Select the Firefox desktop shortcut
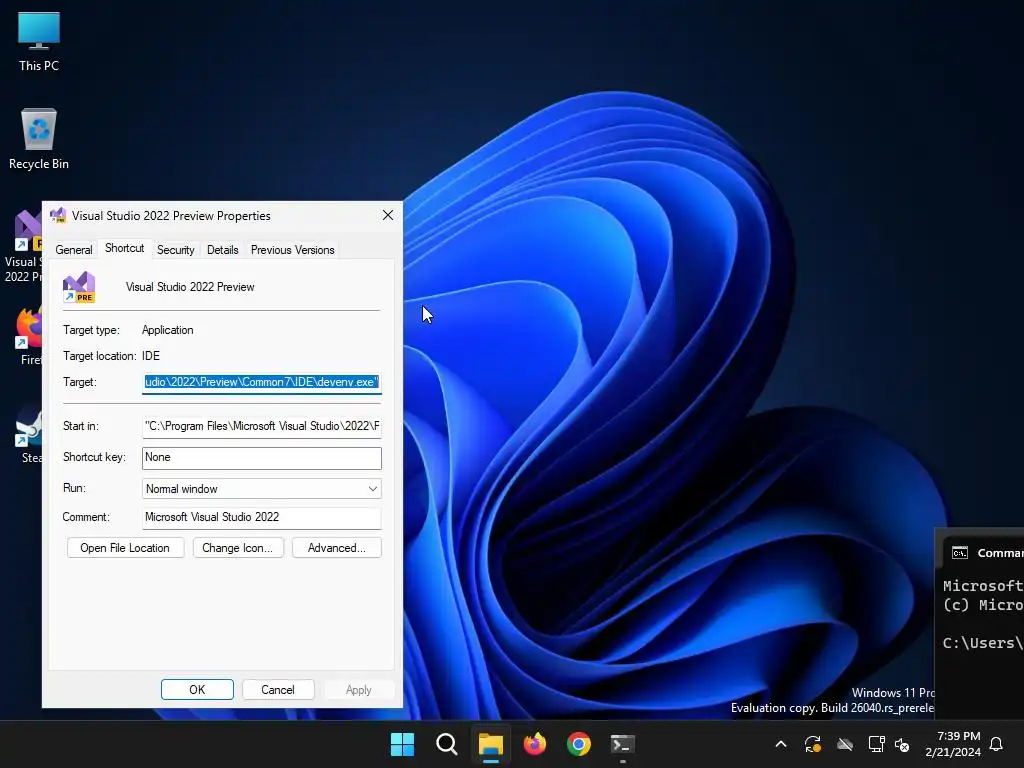 28,336
